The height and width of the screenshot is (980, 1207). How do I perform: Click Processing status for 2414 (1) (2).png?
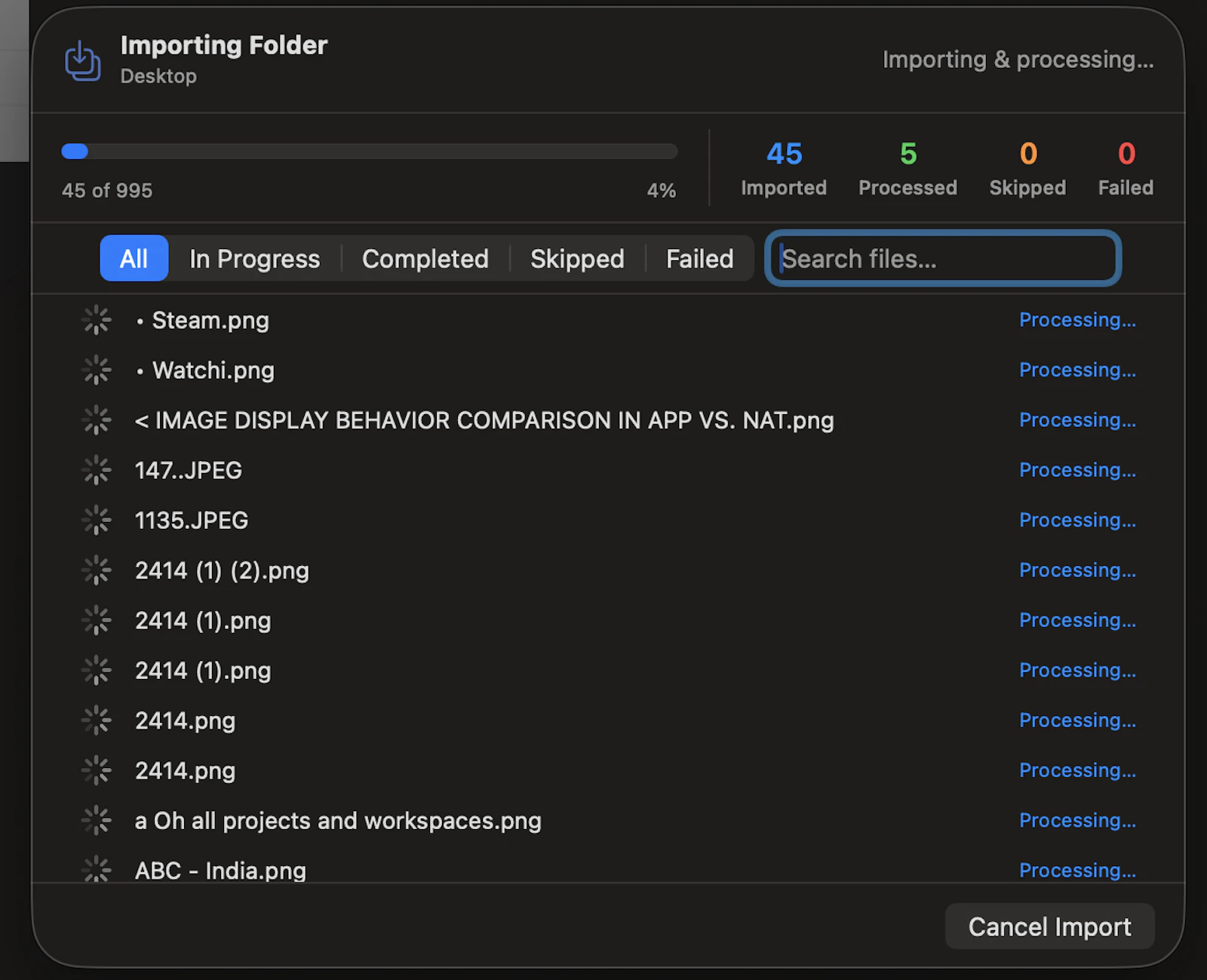tap(1077, 570)
